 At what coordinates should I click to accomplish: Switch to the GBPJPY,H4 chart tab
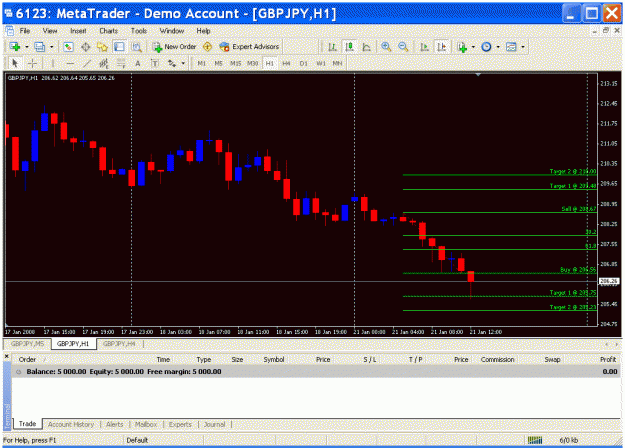119,344
